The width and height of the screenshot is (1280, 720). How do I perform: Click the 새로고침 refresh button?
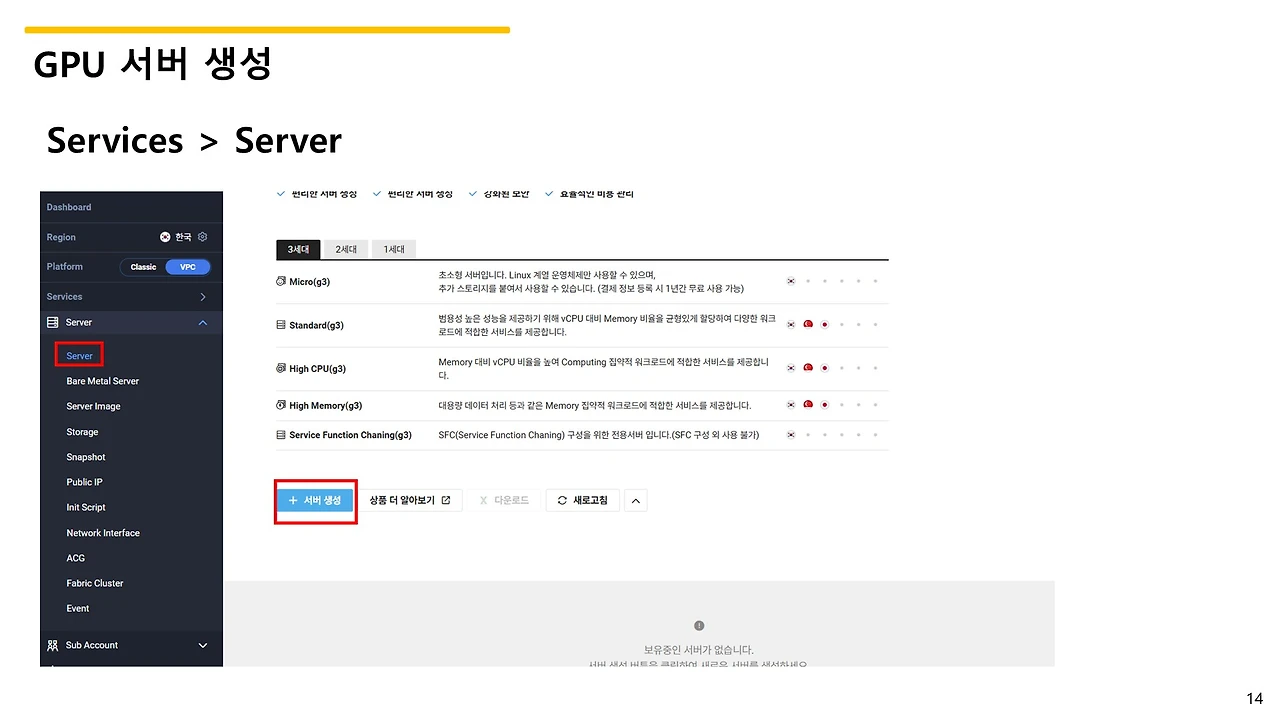(x=583, y=500)
